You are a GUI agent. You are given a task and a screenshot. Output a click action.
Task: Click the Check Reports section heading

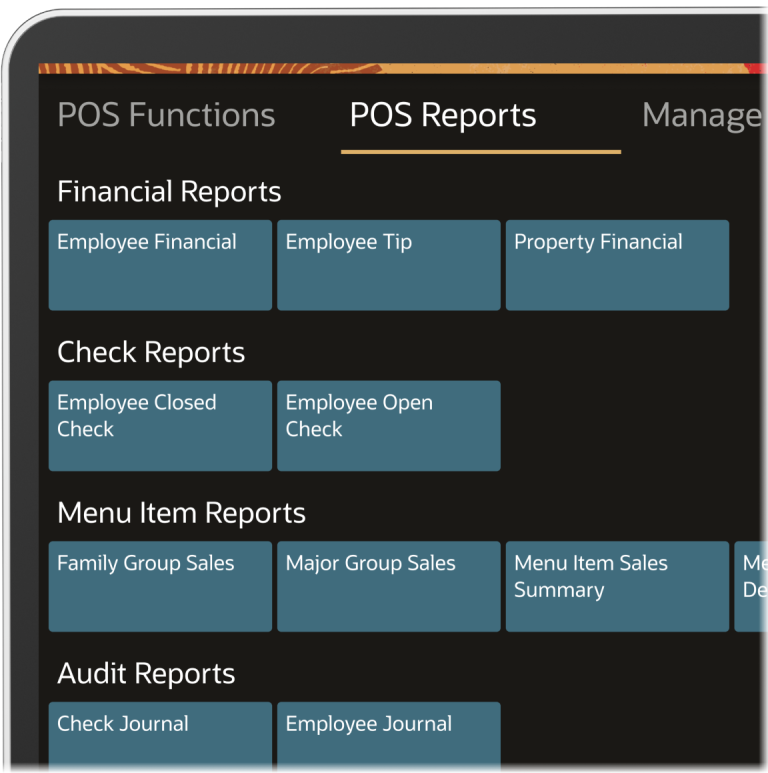point(151,353)
